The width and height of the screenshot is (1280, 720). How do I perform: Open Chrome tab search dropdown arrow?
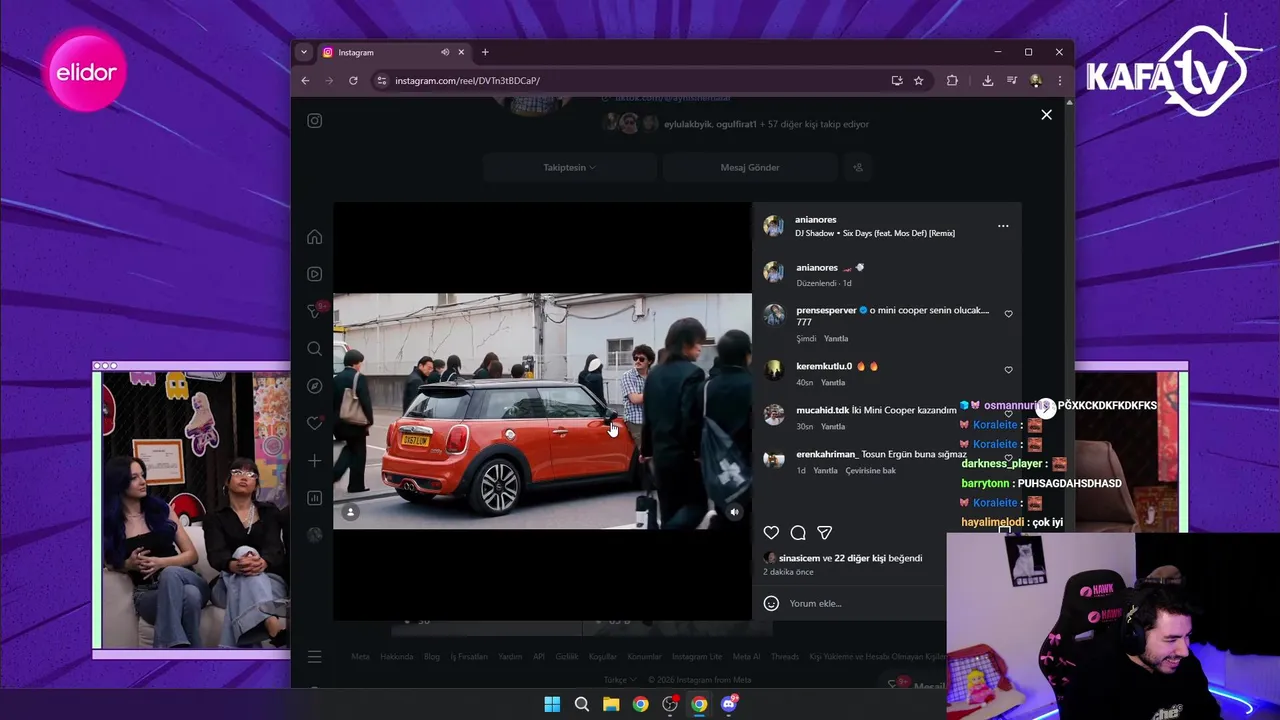304,52
